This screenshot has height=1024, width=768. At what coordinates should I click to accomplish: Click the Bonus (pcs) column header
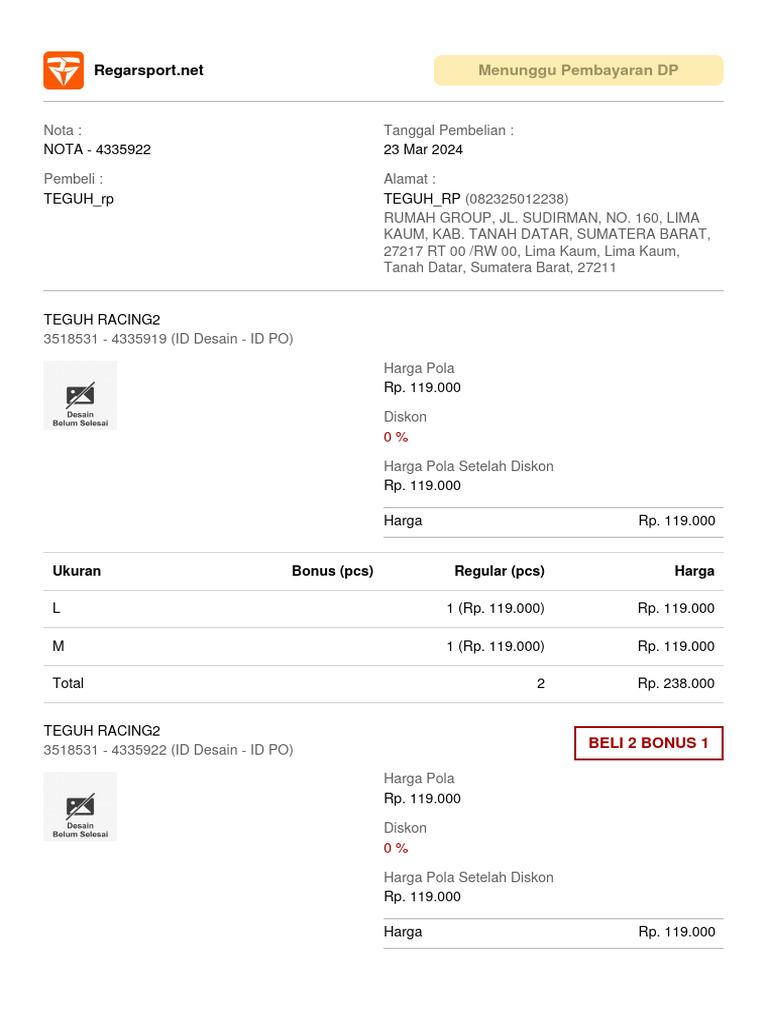coord(332,571)
